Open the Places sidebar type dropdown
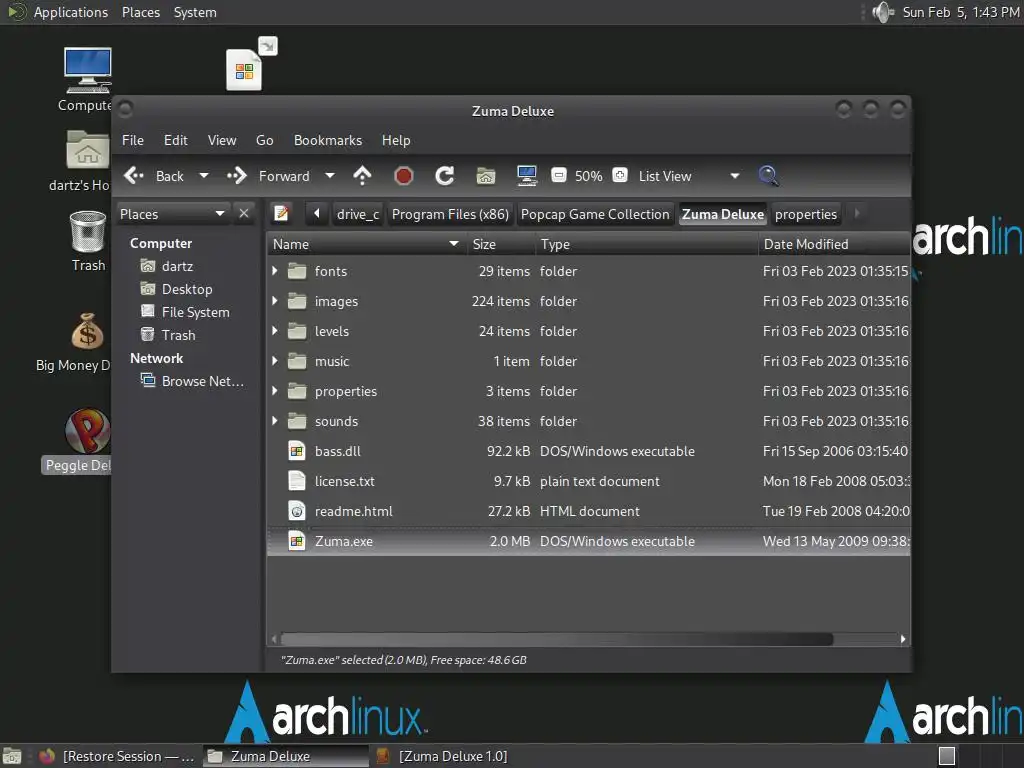The image size is (1024, 768). pyautogui.click(x=173, y=214)
